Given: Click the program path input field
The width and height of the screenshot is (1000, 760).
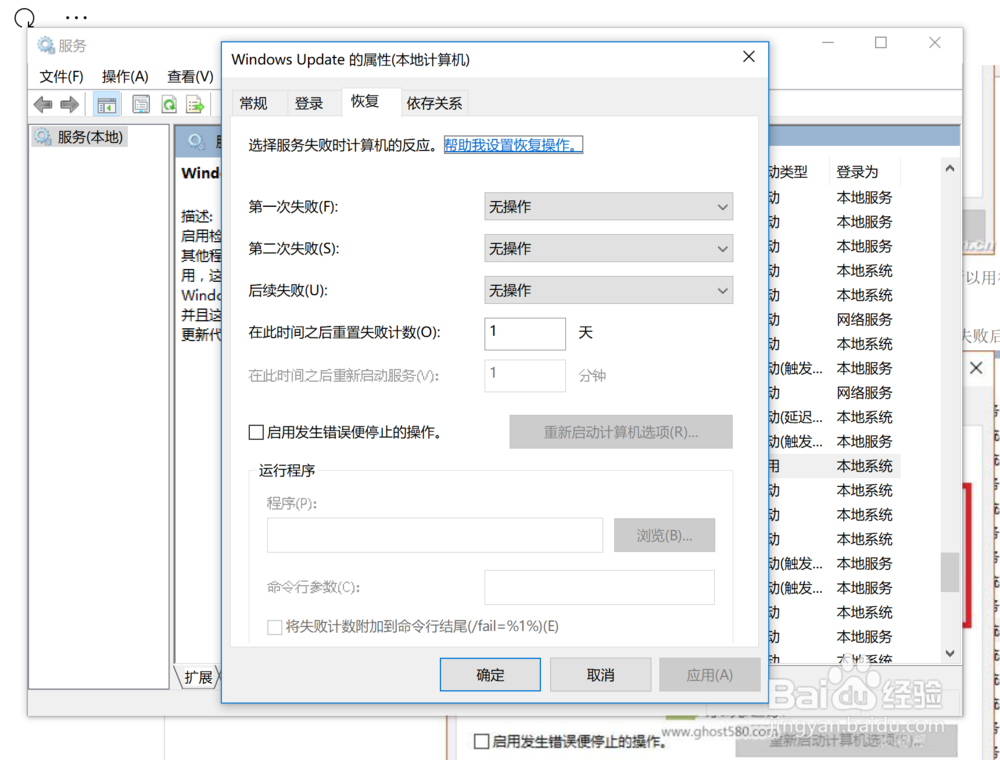Looking at the screenshot, I should [435, 536].
